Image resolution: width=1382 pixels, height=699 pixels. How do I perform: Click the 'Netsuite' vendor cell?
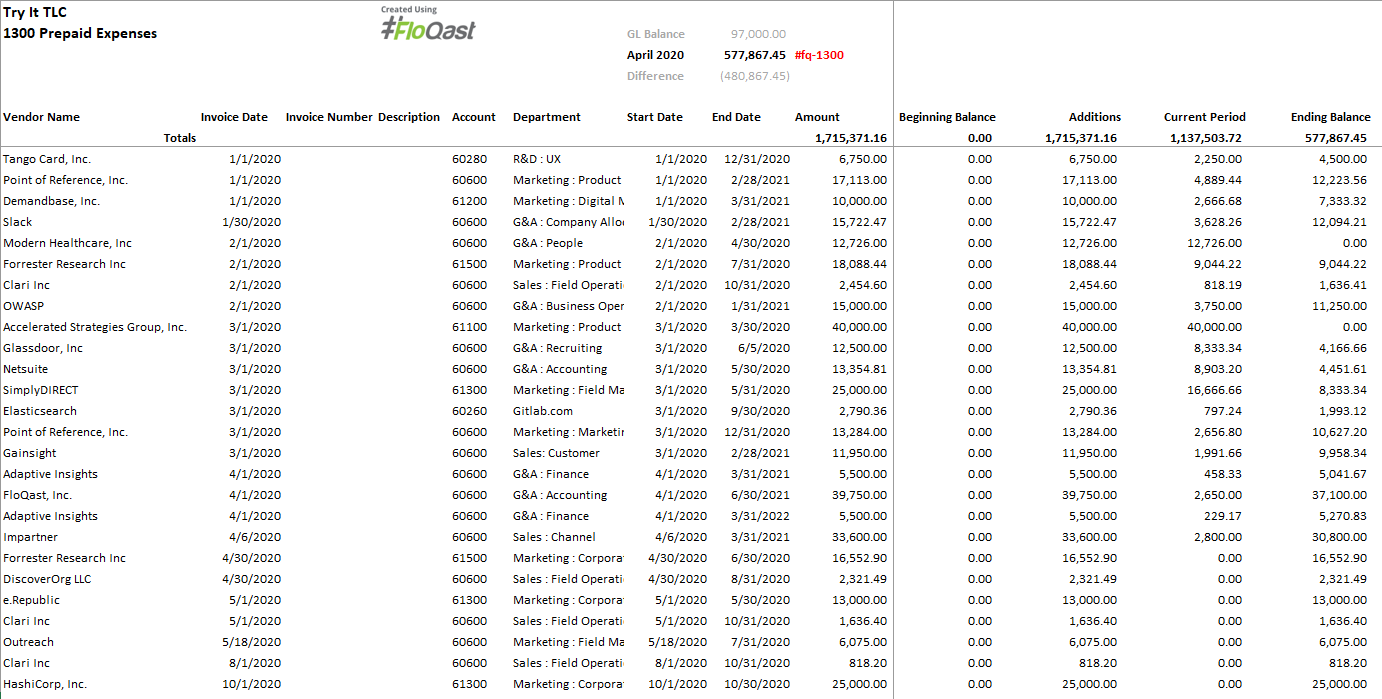25,369
